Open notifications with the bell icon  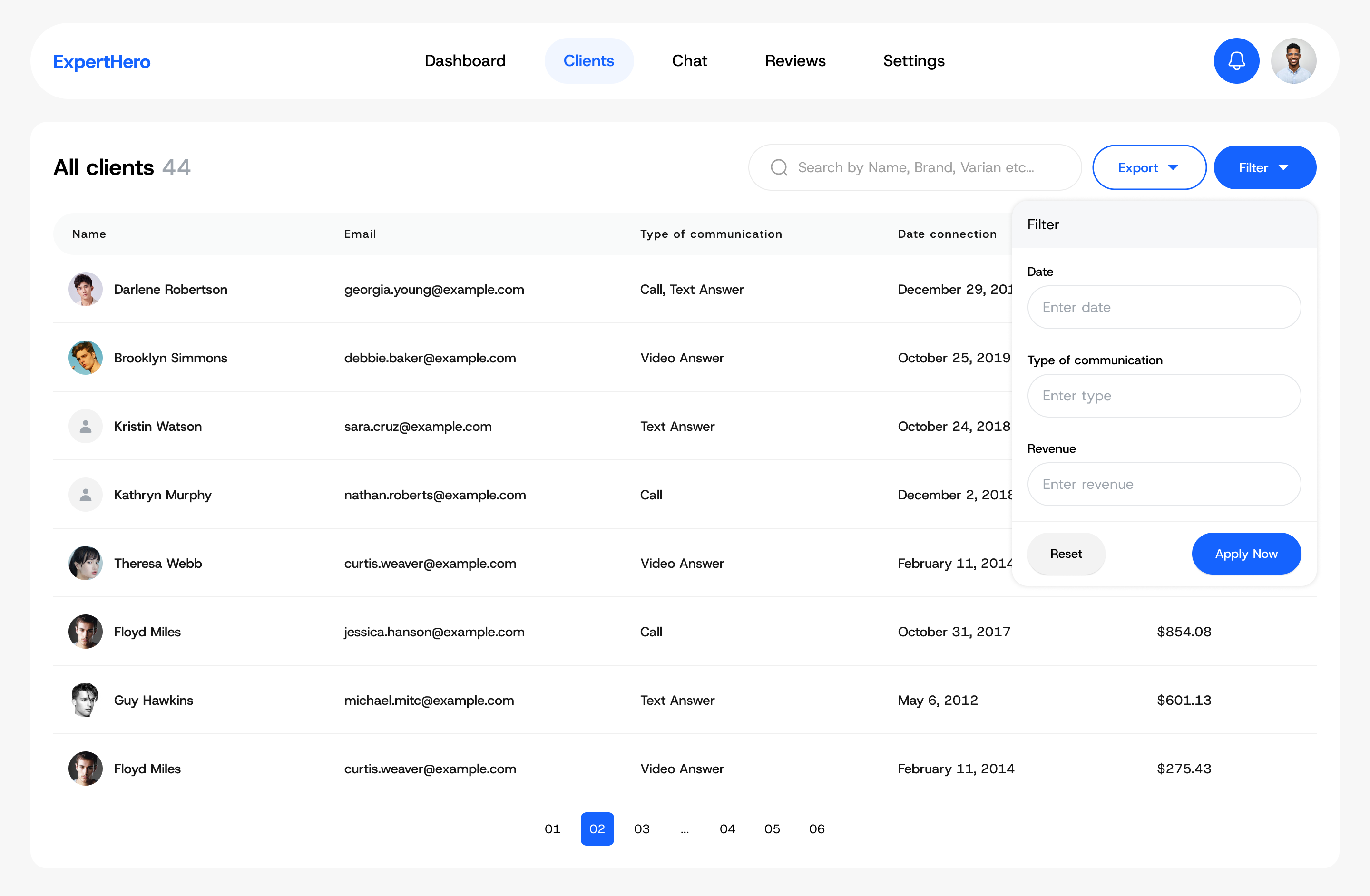1236,61
